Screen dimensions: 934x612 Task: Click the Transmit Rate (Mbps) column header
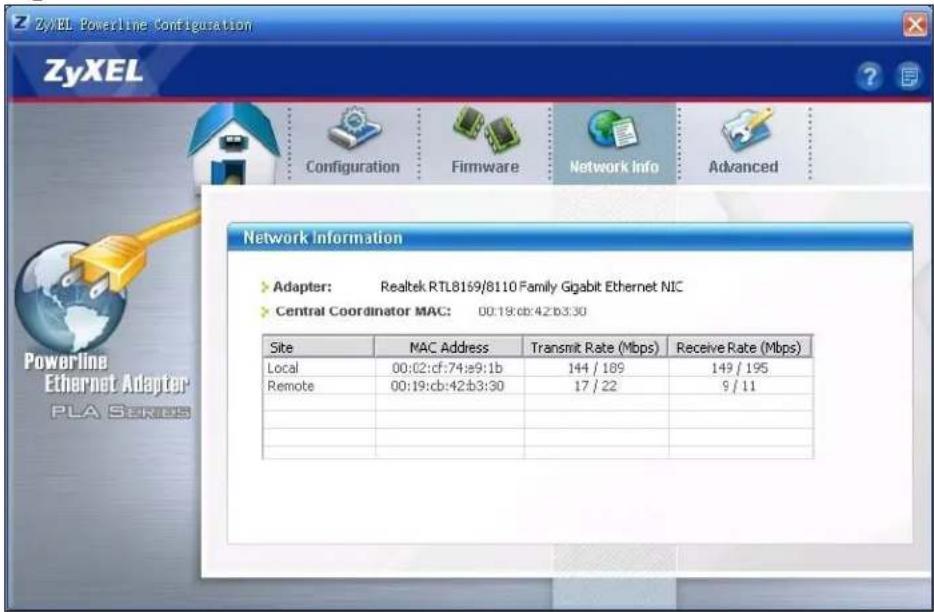pos(595,347)
